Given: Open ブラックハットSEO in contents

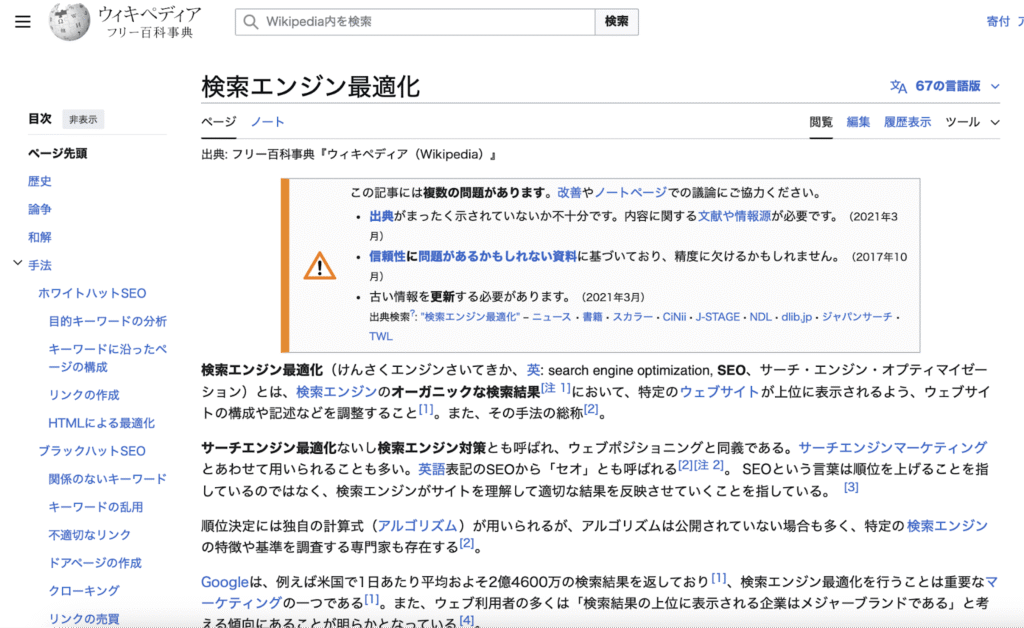Looking at the screenshot, I should (x=92, y=451).
